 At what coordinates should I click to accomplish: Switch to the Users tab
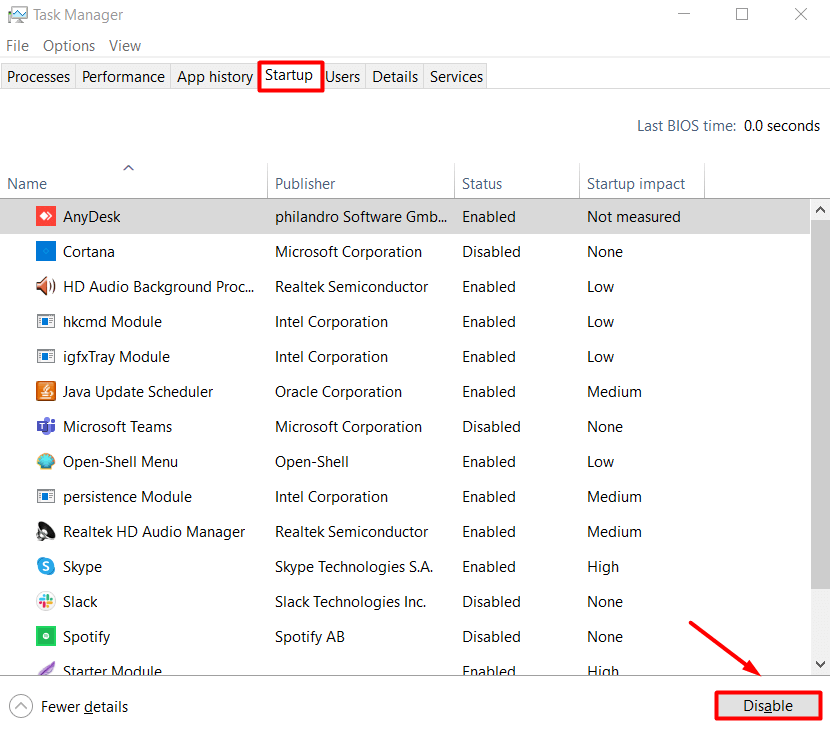(x=342, y=77)
